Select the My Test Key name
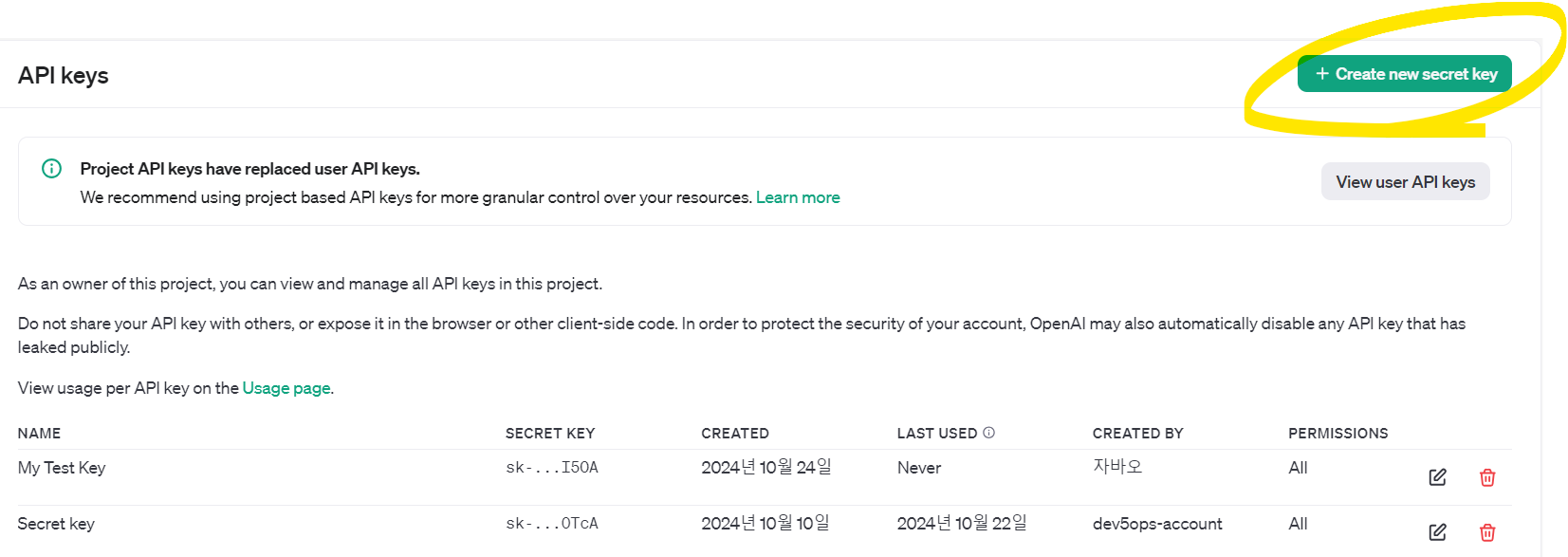The height and width of the screenshot is (557, 1568). click(62, 468)
